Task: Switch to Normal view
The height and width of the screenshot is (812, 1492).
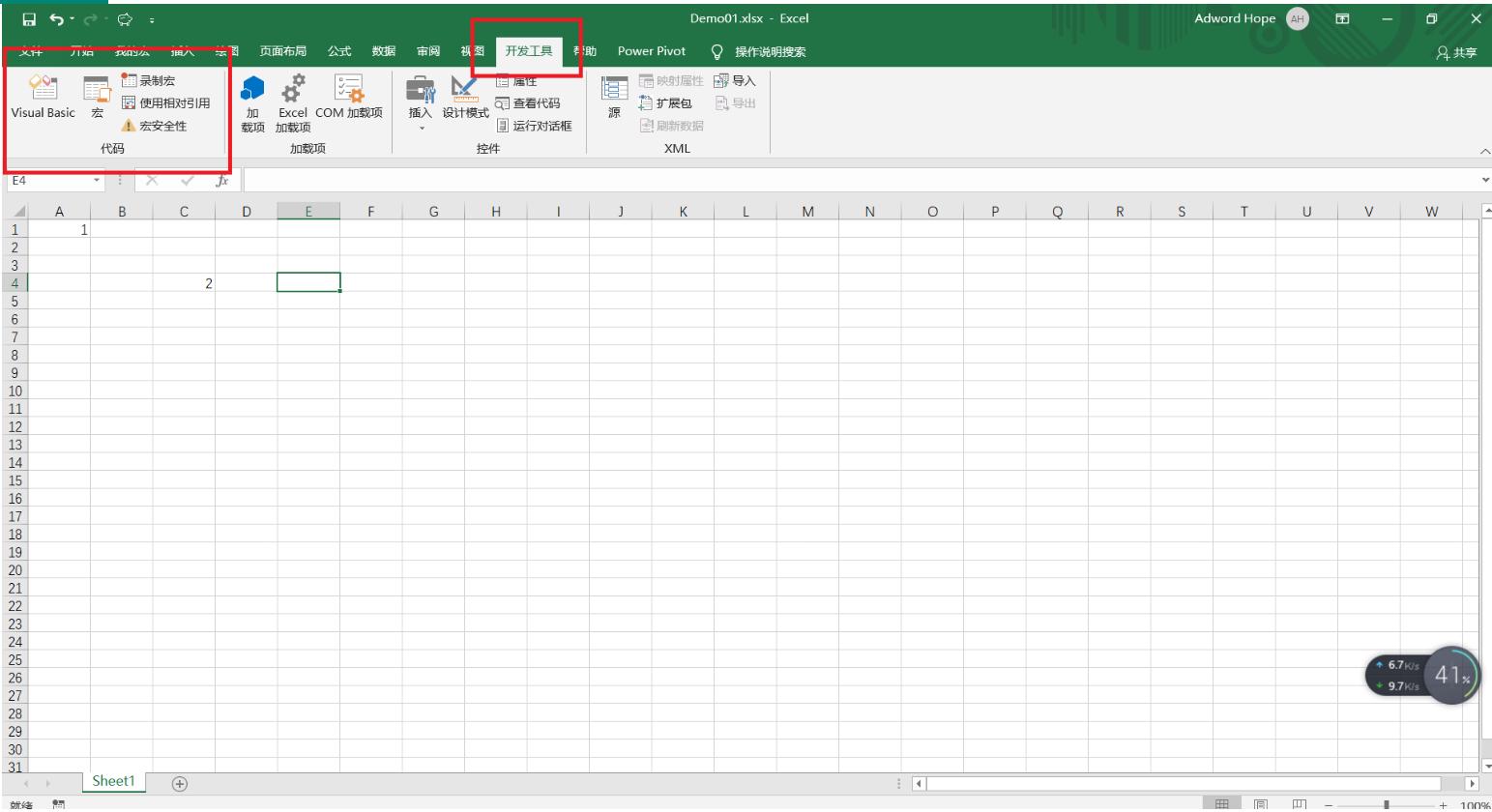Action: [x=1223, y=804]
